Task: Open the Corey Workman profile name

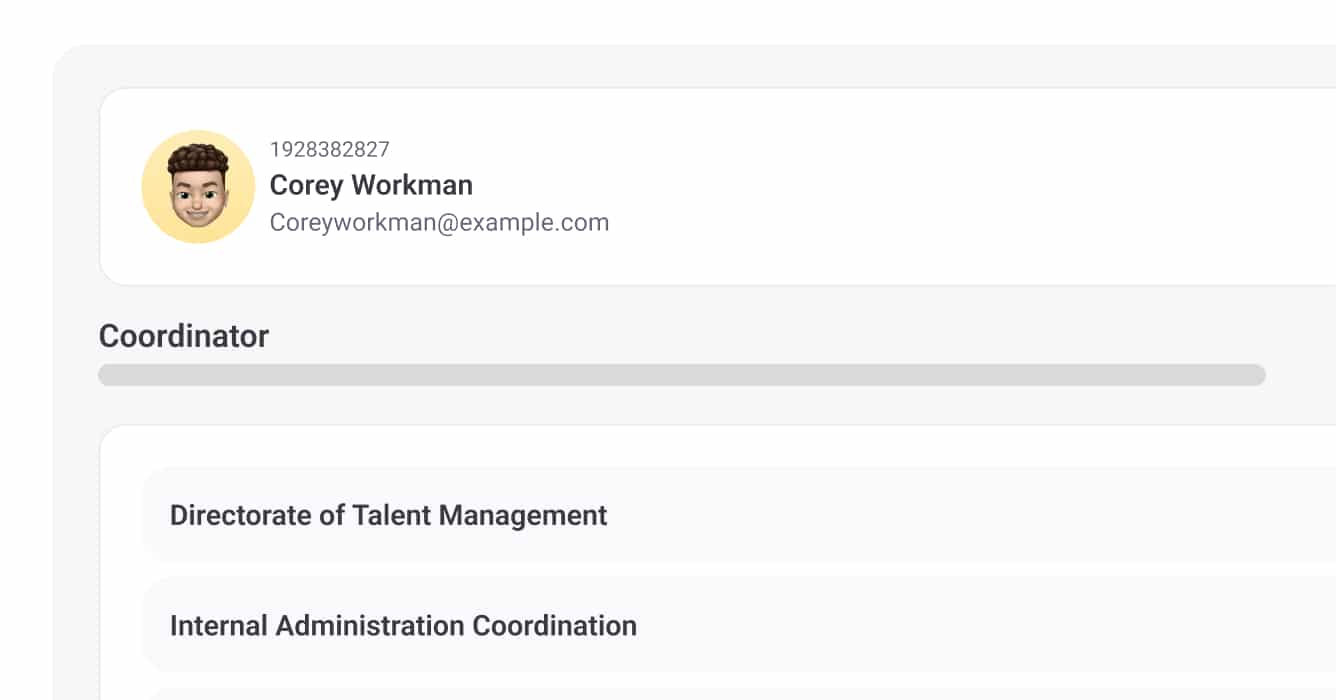Action: tap(371, 185)
